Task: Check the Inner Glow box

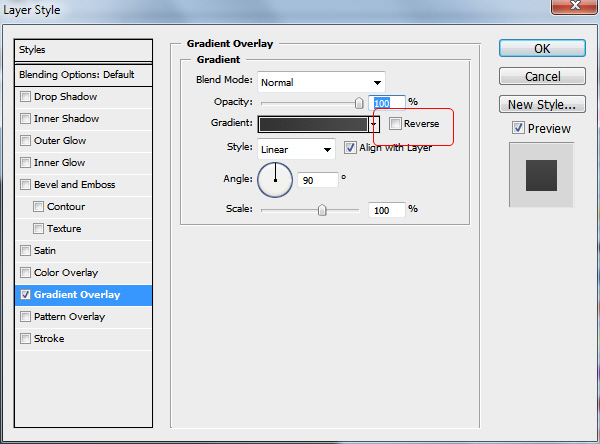Action: 25,163
